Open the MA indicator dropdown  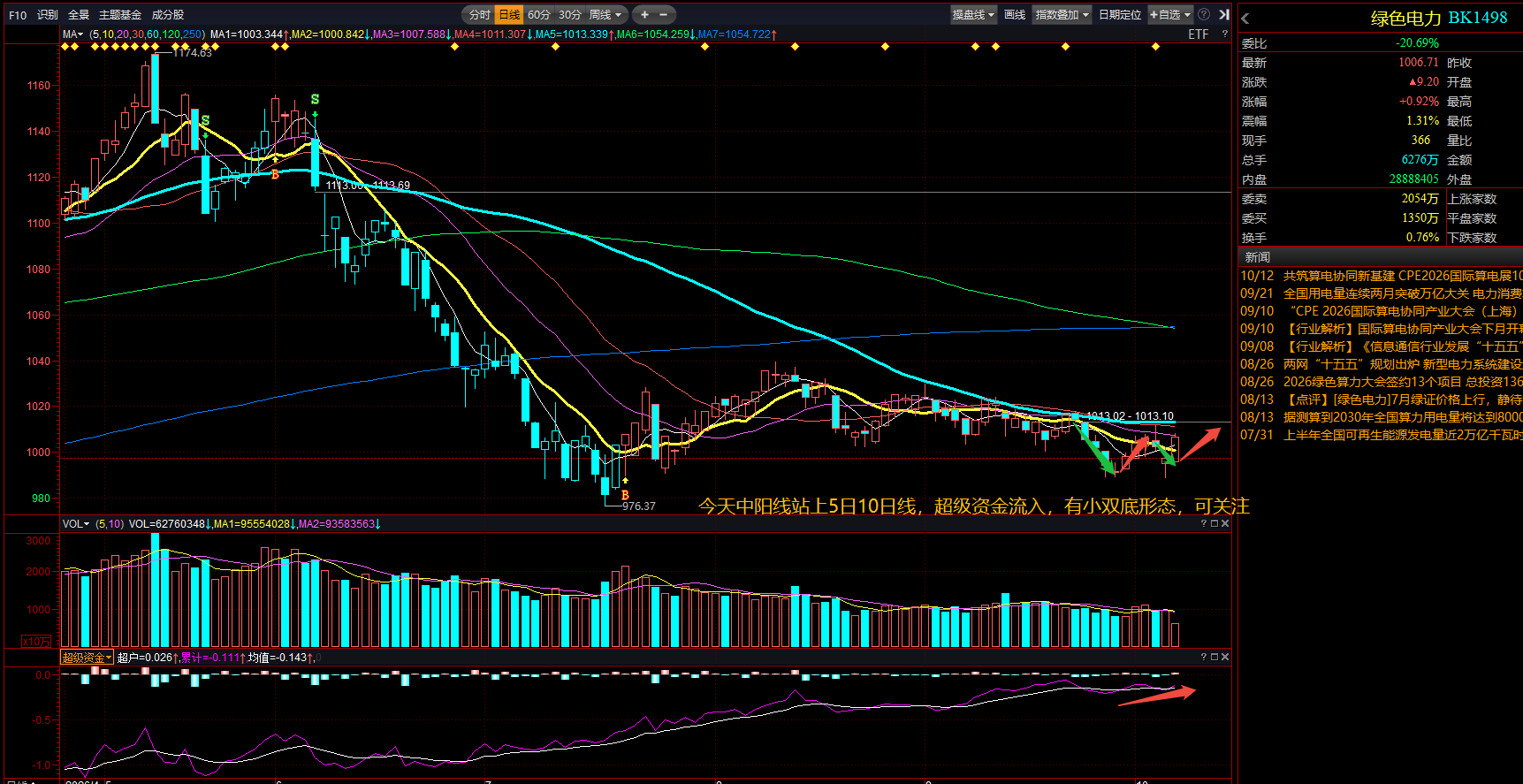click(72, 34)
